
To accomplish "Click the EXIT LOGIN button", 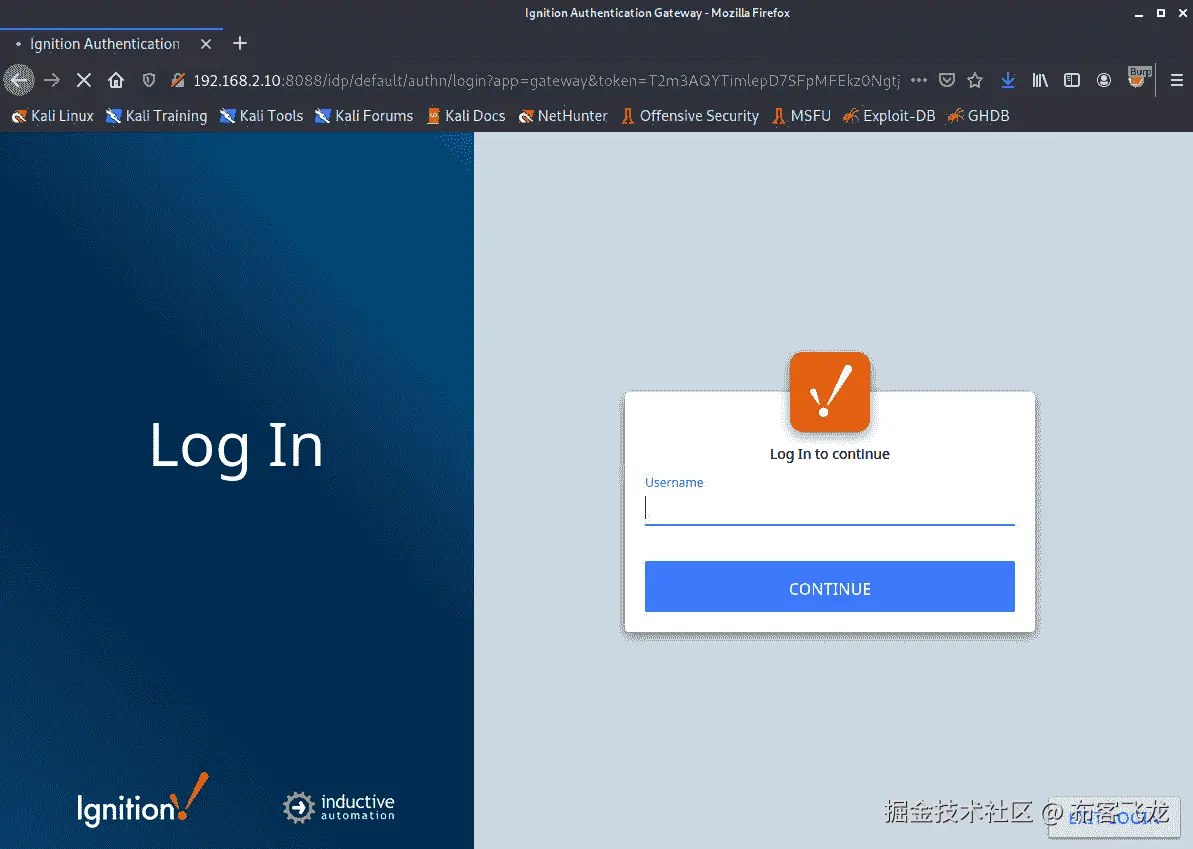I will tap(1114, 818).
